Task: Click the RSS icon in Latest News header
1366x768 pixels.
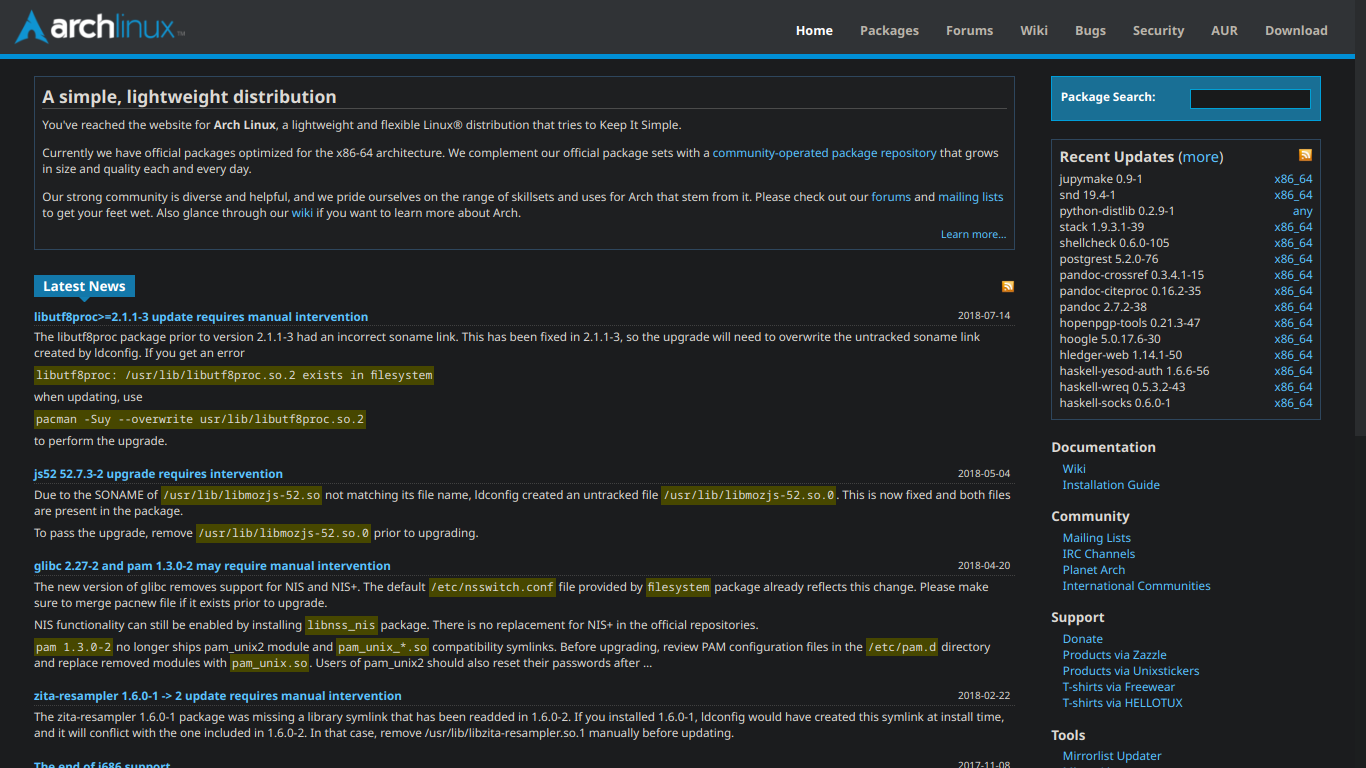Action: pos(1008,286)
